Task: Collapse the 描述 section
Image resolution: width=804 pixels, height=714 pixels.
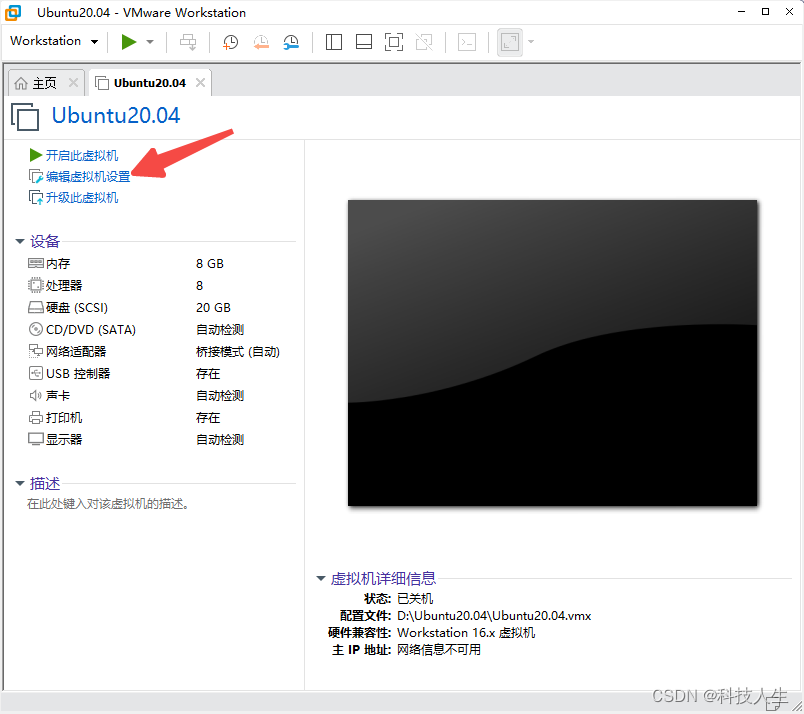Action: pos(20,483)
